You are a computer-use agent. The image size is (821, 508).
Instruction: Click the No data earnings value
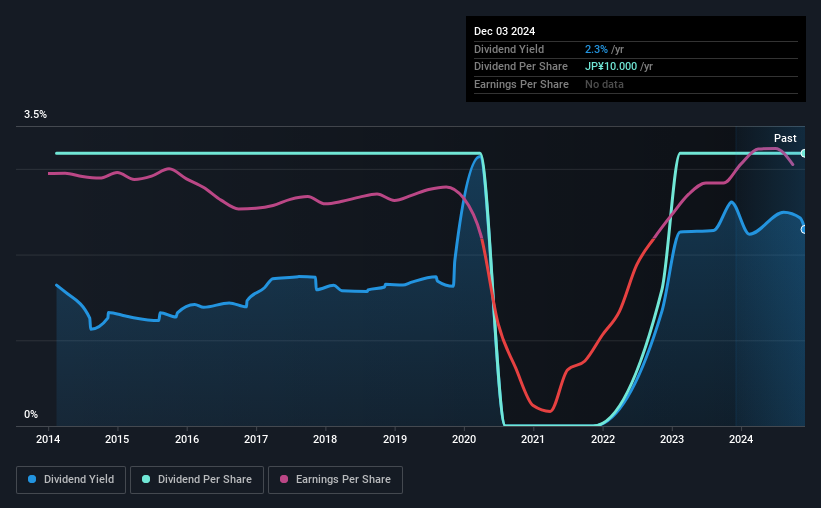click(604, 84)
